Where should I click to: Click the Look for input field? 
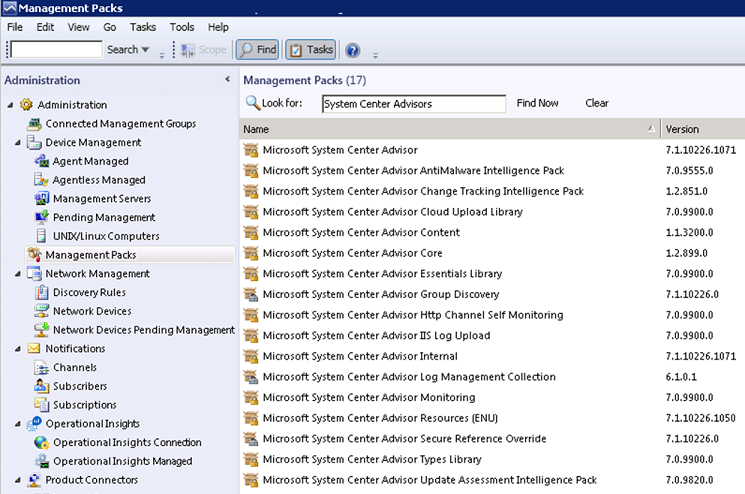click(x=414, y=104)
